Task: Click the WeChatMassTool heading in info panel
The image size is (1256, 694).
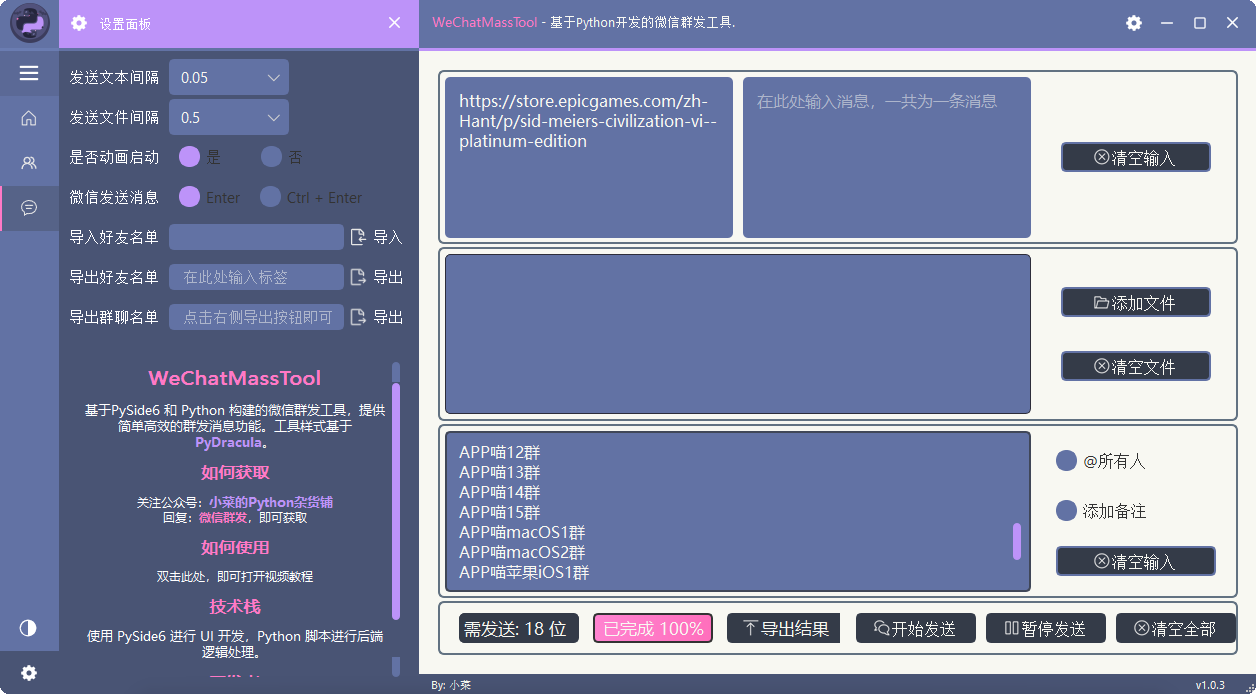Action: [x=235, y=378]
